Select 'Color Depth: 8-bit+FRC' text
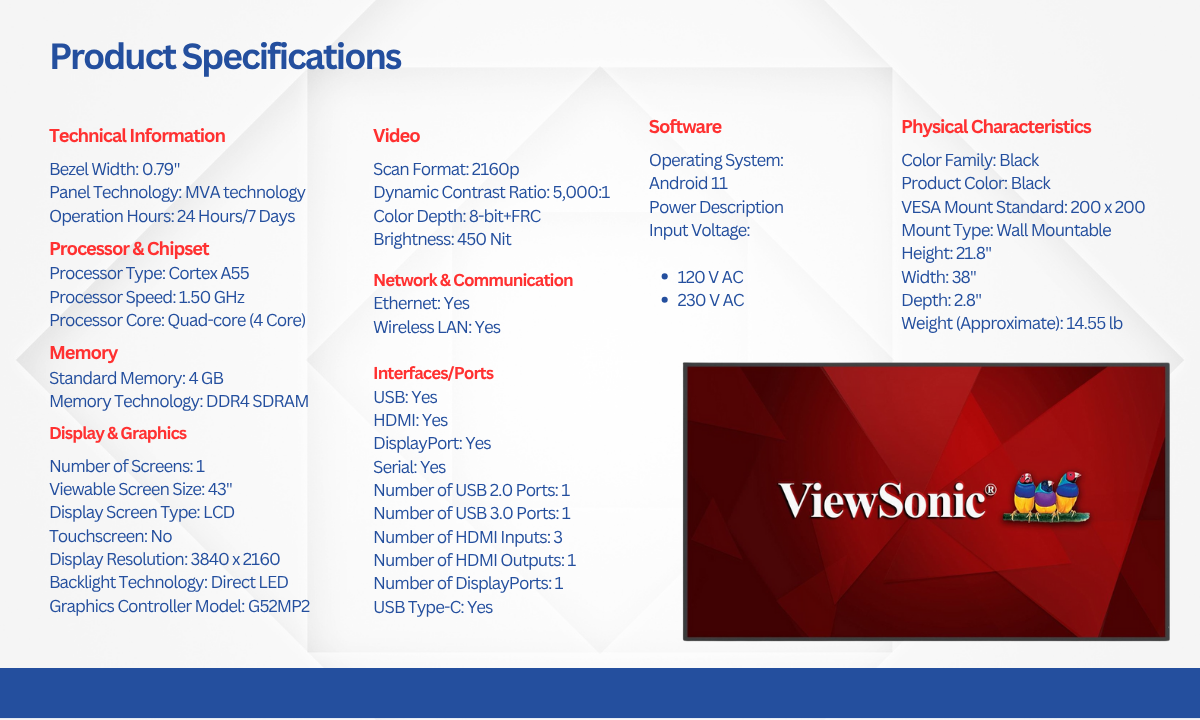This screenshot has height=720, width=1200. coord(457,216)
